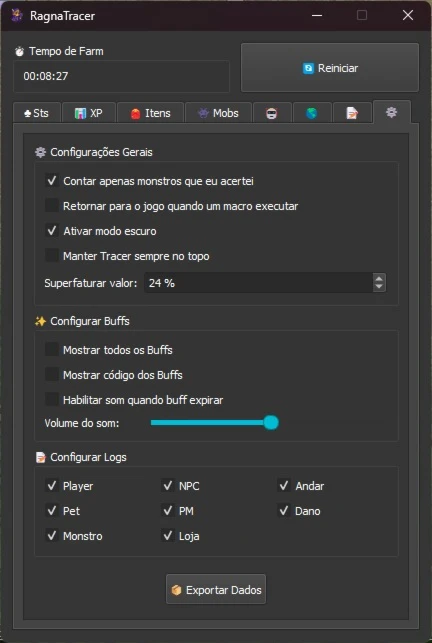Uncheck the Monstro log checkbox
The width and height of the screenshot is (432, 643).
click(52, 536)
